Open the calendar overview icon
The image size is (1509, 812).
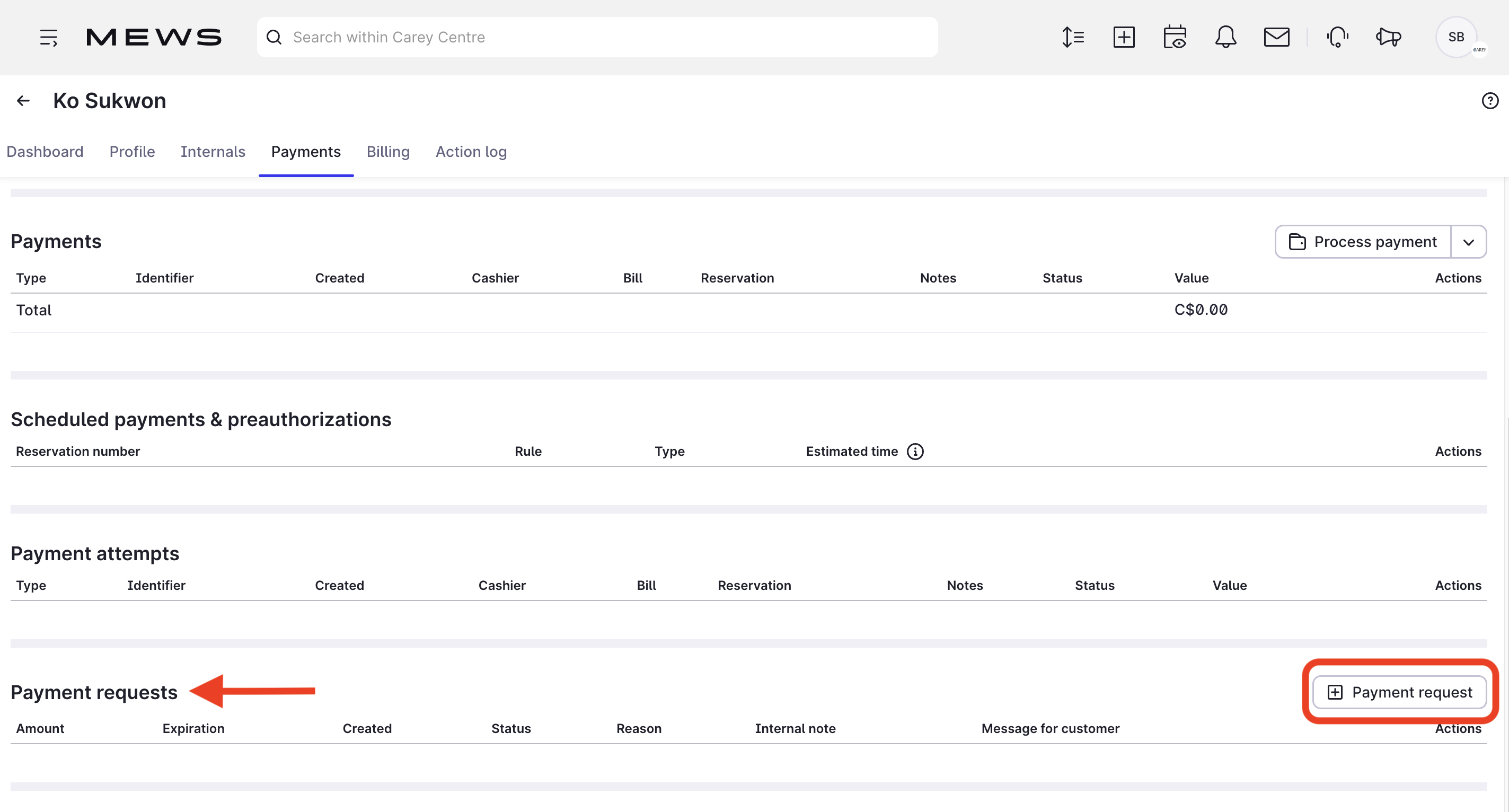pyautogui.click(x=1175, y=38)
